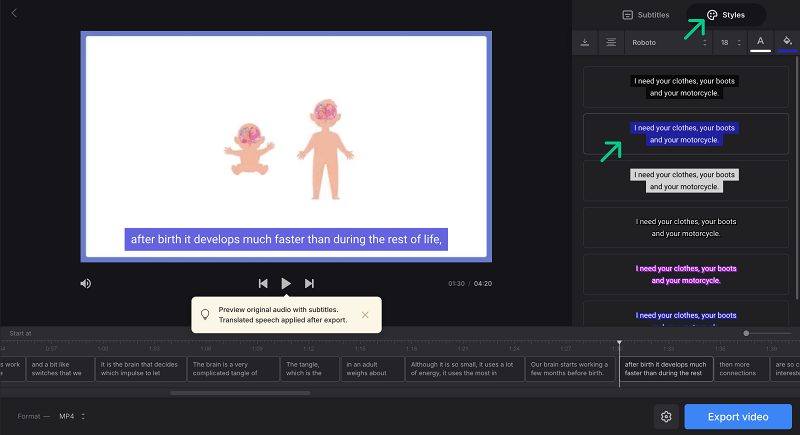Select the blue background subtitle style
800x435 pixels.
click(686, 134)
